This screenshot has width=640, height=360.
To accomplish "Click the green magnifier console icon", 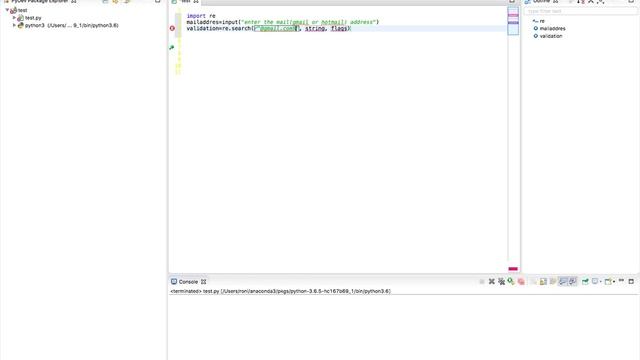I will (511, 281).
